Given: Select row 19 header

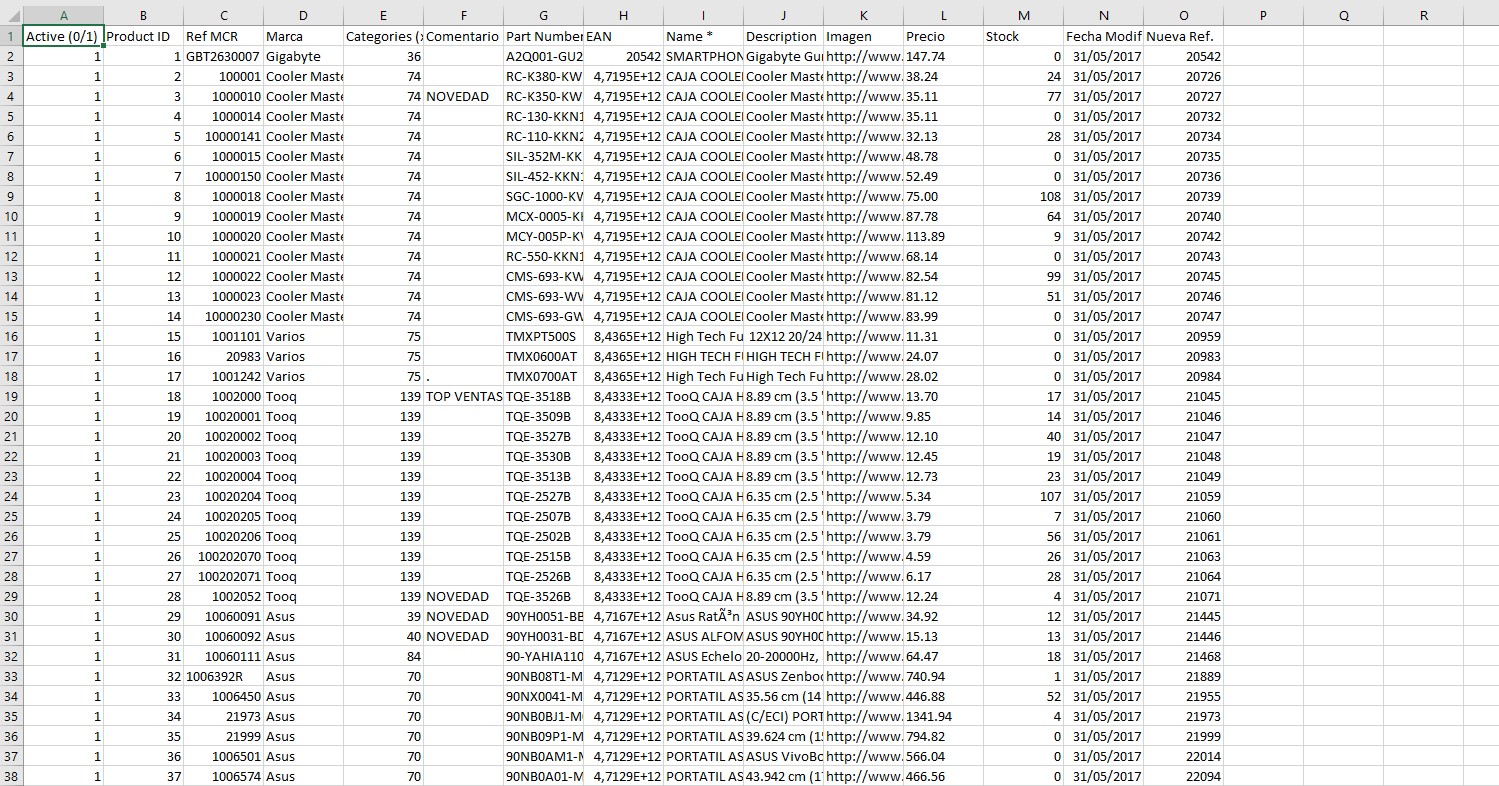Looking at the screenshot, I should [11, 396].
